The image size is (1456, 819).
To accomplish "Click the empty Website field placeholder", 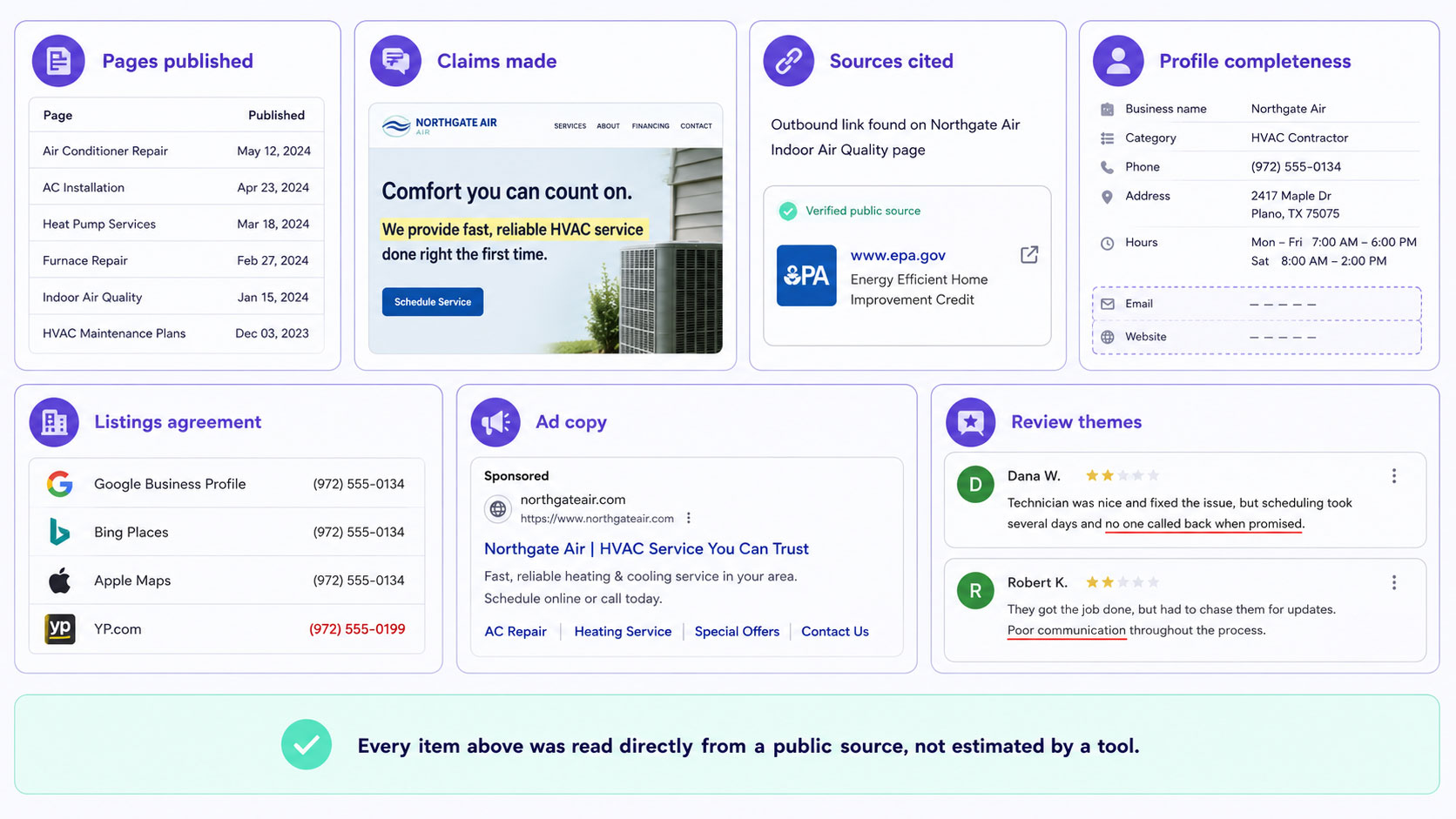I will click(x=1283, y=337).
